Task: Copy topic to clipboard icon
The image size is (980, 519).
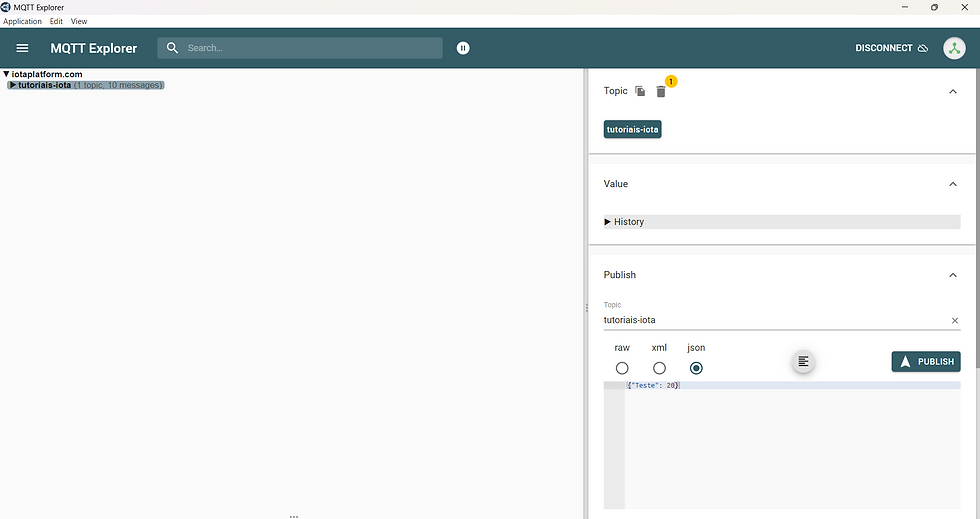Action: pyautogui.click(x=640, y=91)
